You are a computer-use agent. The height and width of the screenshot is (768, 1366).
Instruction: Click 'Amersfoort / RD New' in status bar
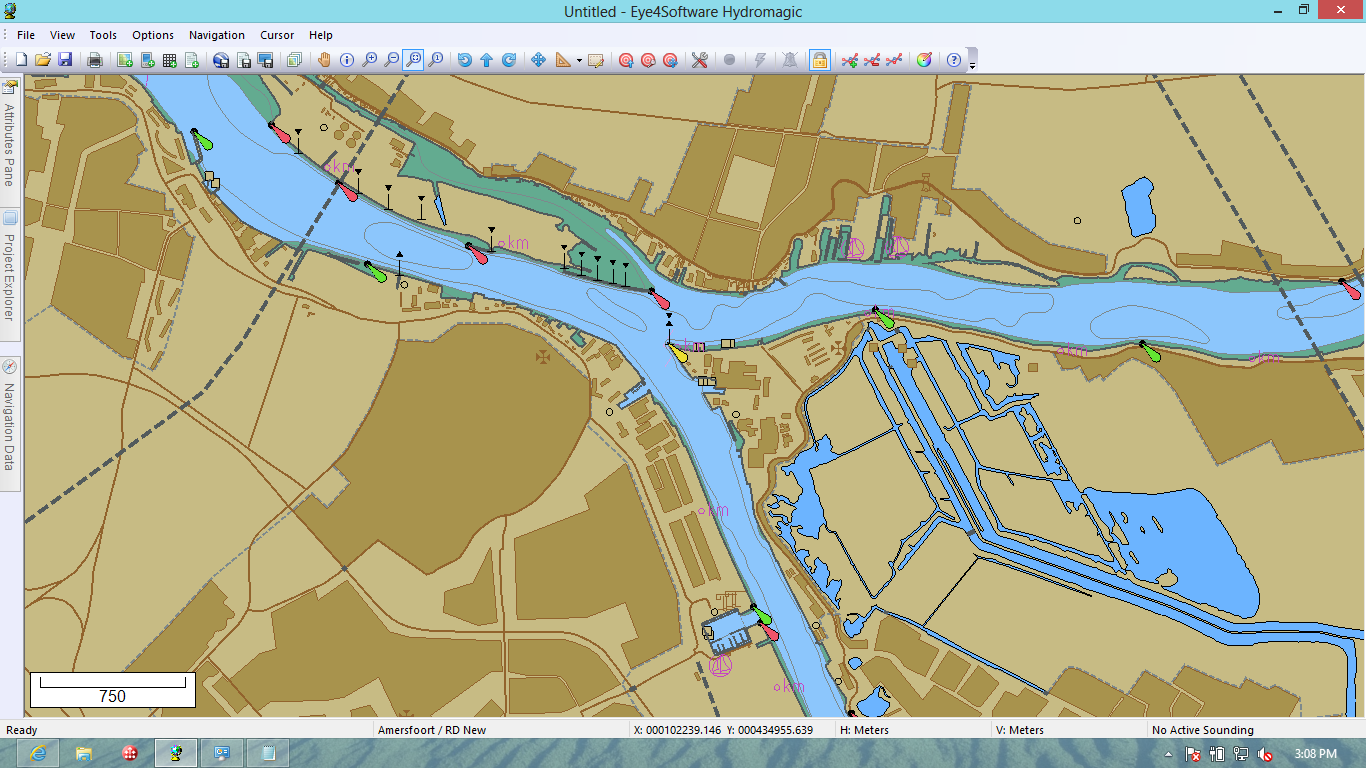[x=432, y=730]
